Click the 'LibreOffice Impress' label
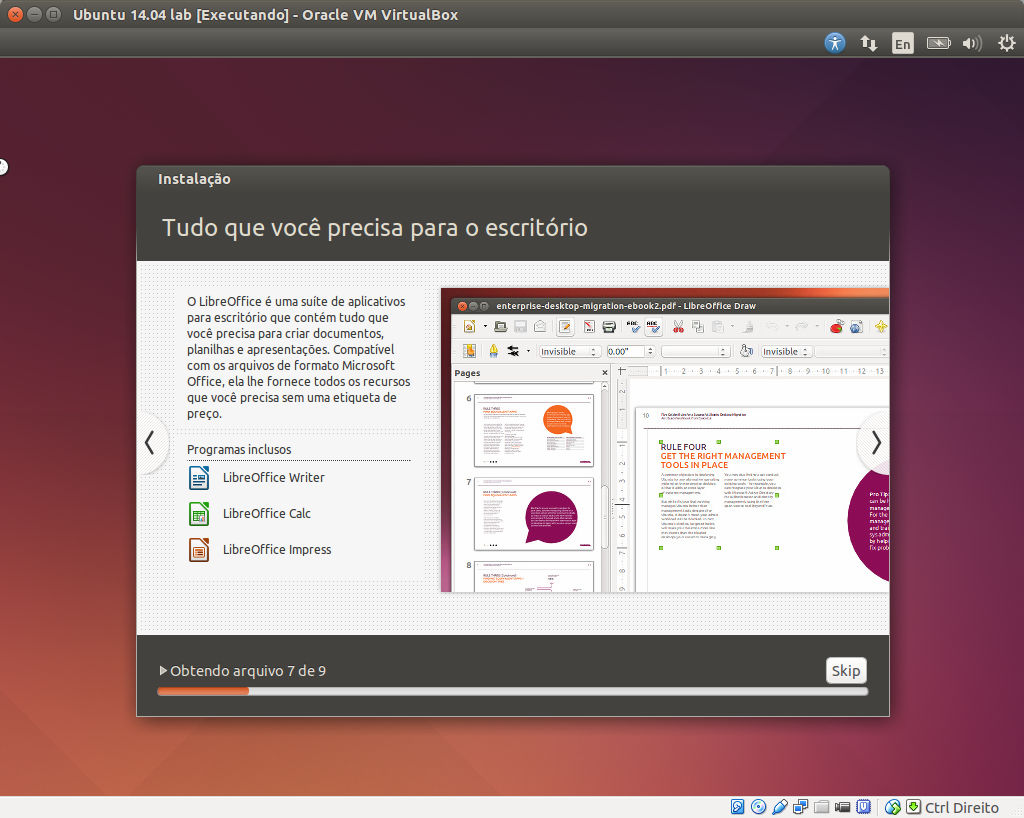 click(x=277, y=550)
